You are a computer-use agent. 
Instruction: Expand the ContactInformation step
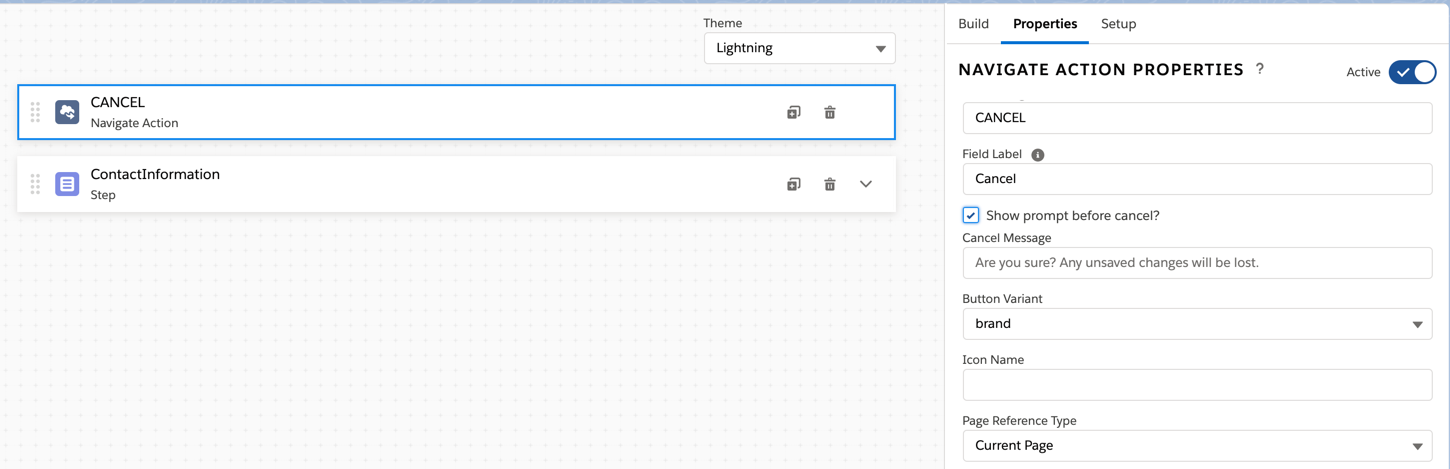866,184
